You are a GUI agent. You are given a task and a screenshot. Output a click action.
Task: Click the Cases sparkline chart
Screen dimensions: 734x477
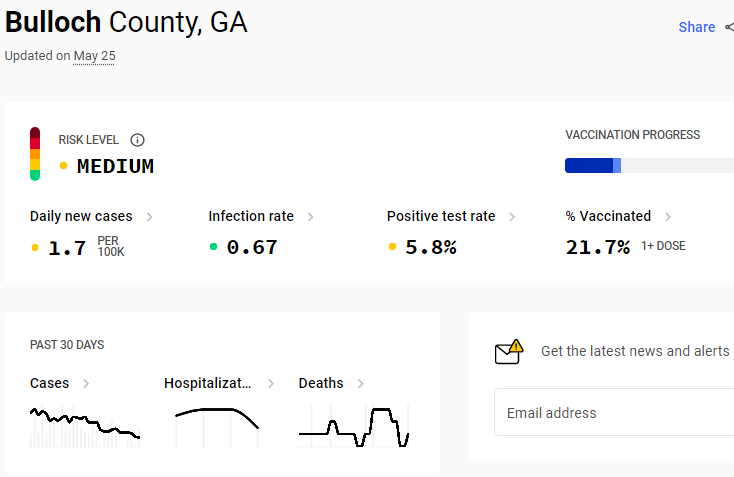85,427
